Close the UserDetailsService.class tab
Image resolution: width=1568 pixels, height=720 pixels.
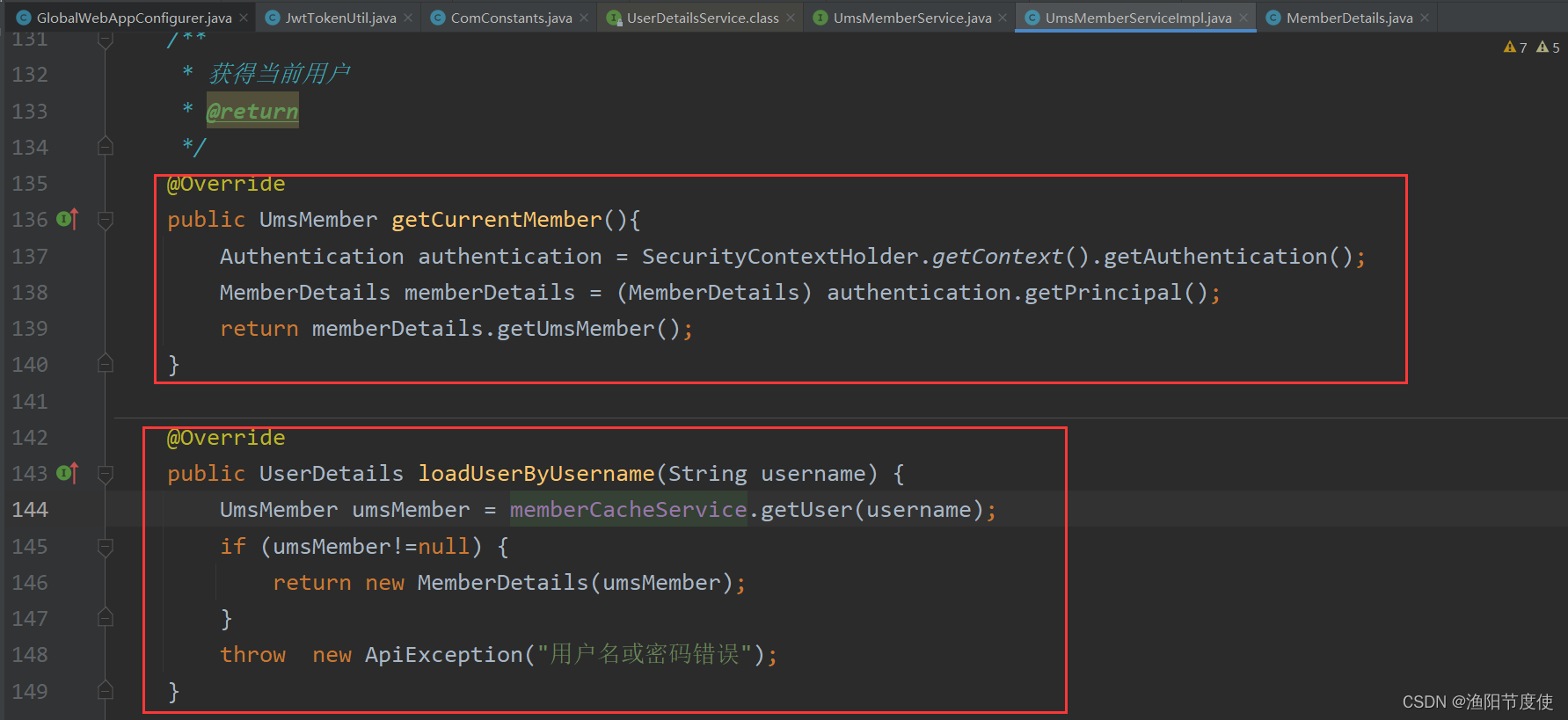[791, 18]
